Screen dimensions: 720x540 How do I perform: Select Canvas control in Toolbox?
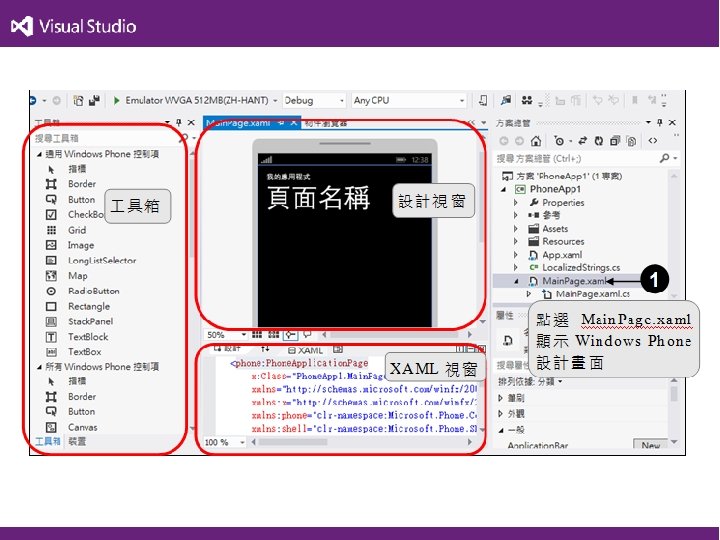[x=71, y=427]
